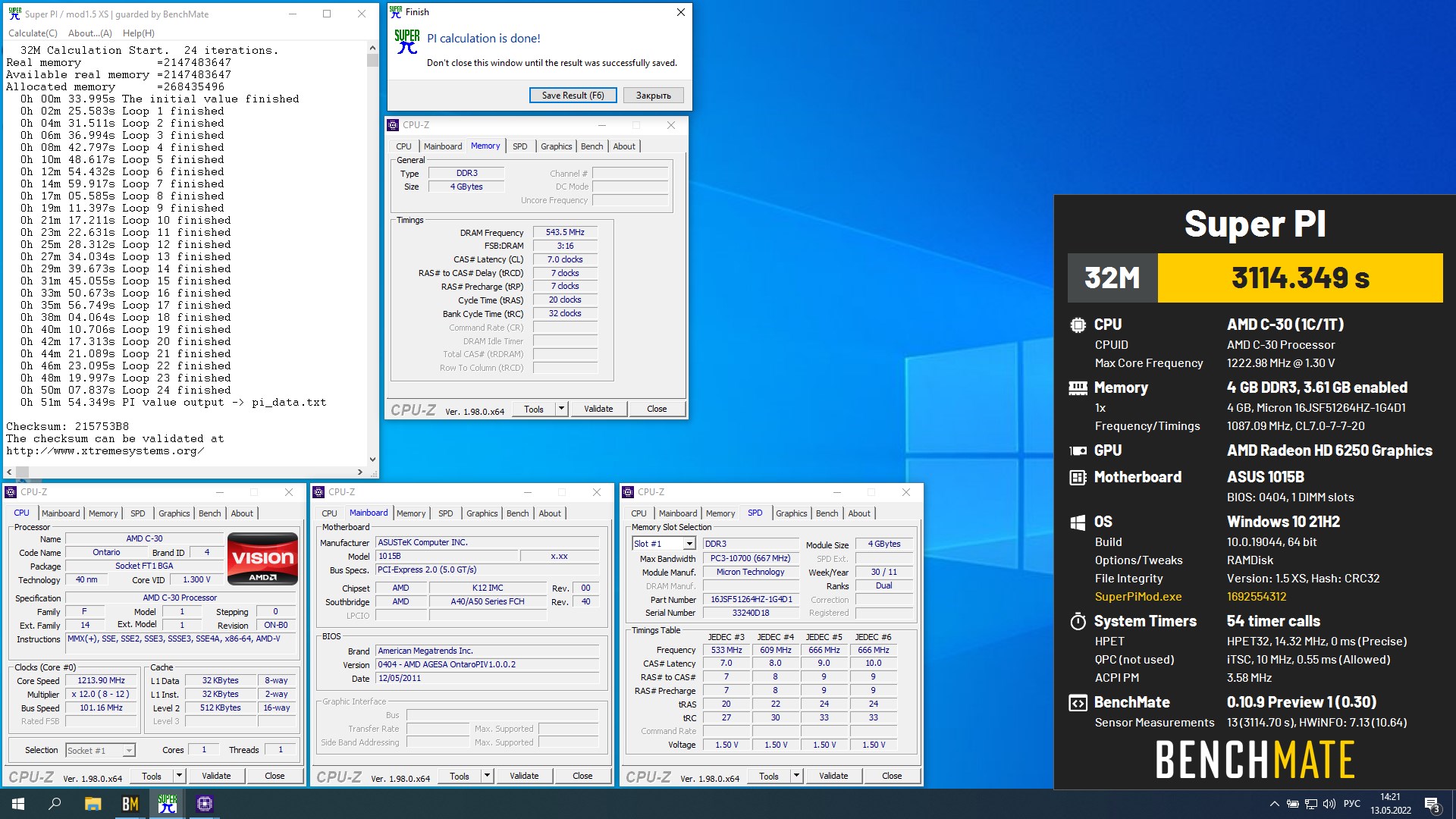Show hidden tray icons chevron
This screenshot has height=819, width=1456.
click(1274, 804)
